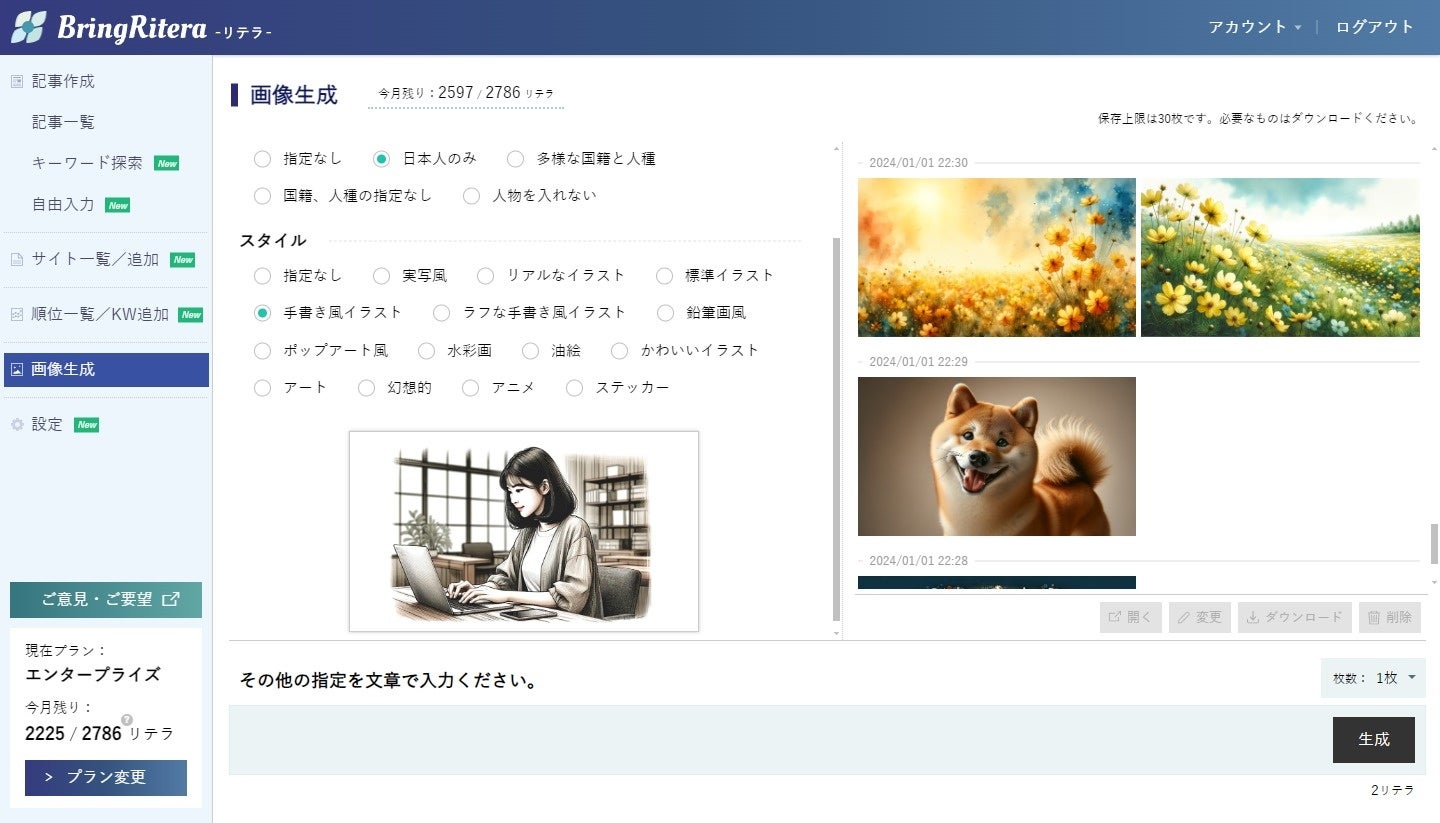Choose the アニメ style
Image resolution: width=1440 pixels, height=823 pixels.
coord(470,388)
